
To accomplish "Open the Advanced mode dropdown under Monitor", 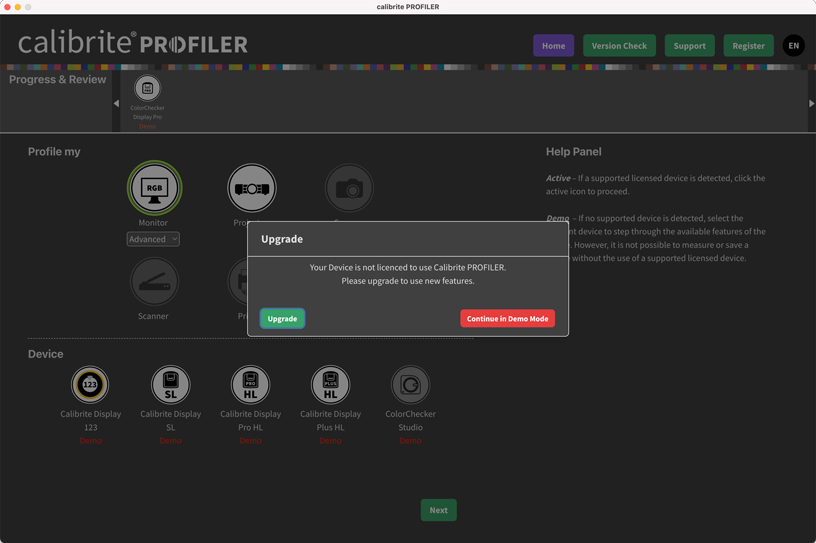I will coord(153,239).
